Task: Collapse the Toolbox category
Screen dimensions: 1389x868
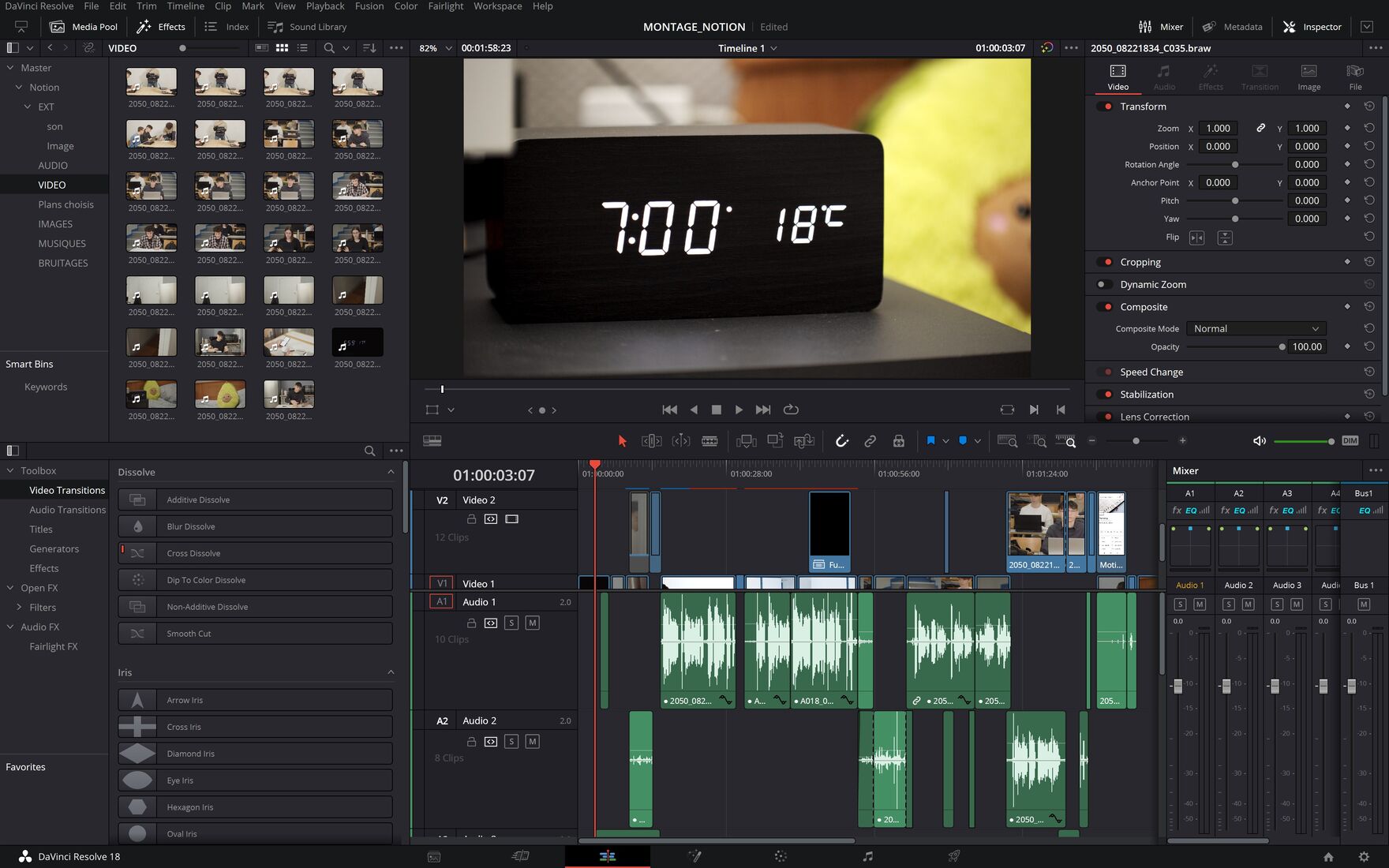Action: (10, 470)
